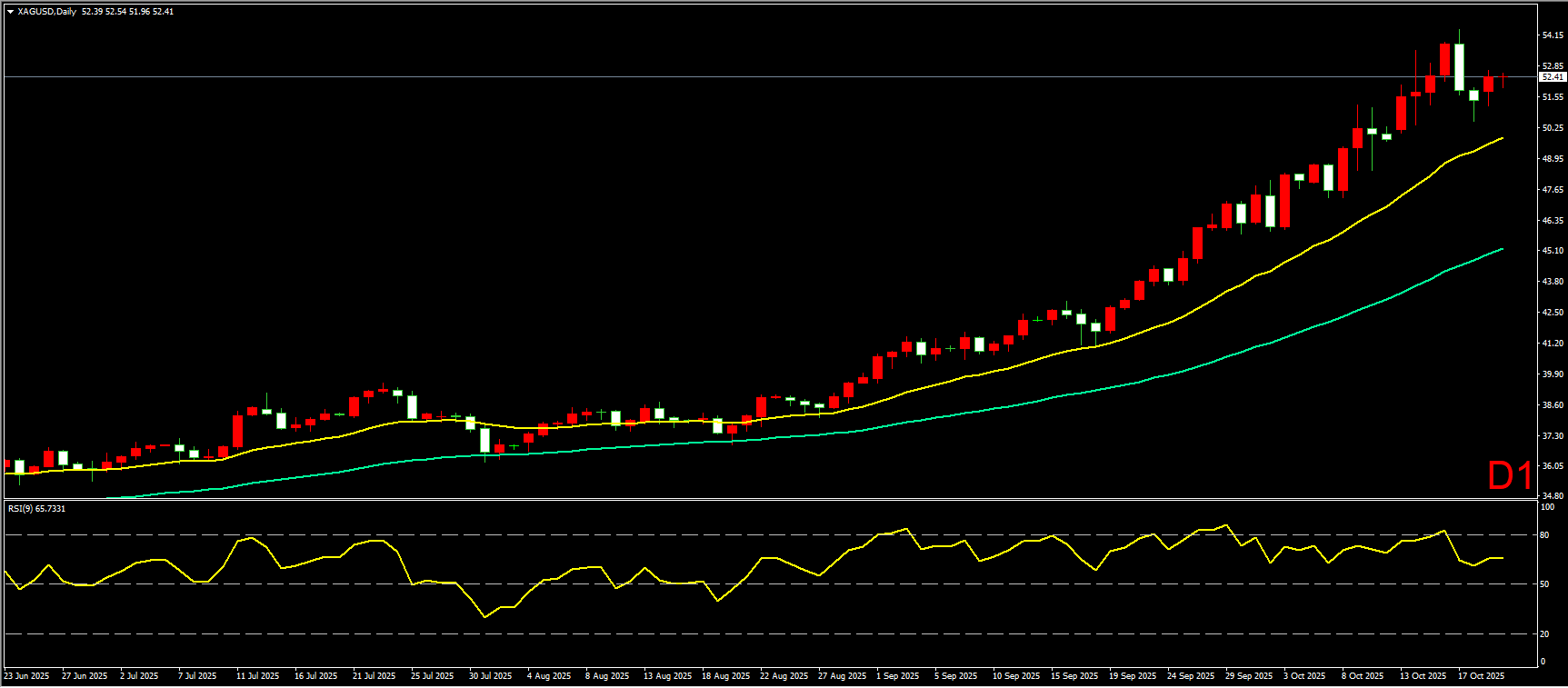Click the RSI scale 80 level label
This screenshot has width=1568, height=688.
pyautogui.click(x=1544, y=535)
